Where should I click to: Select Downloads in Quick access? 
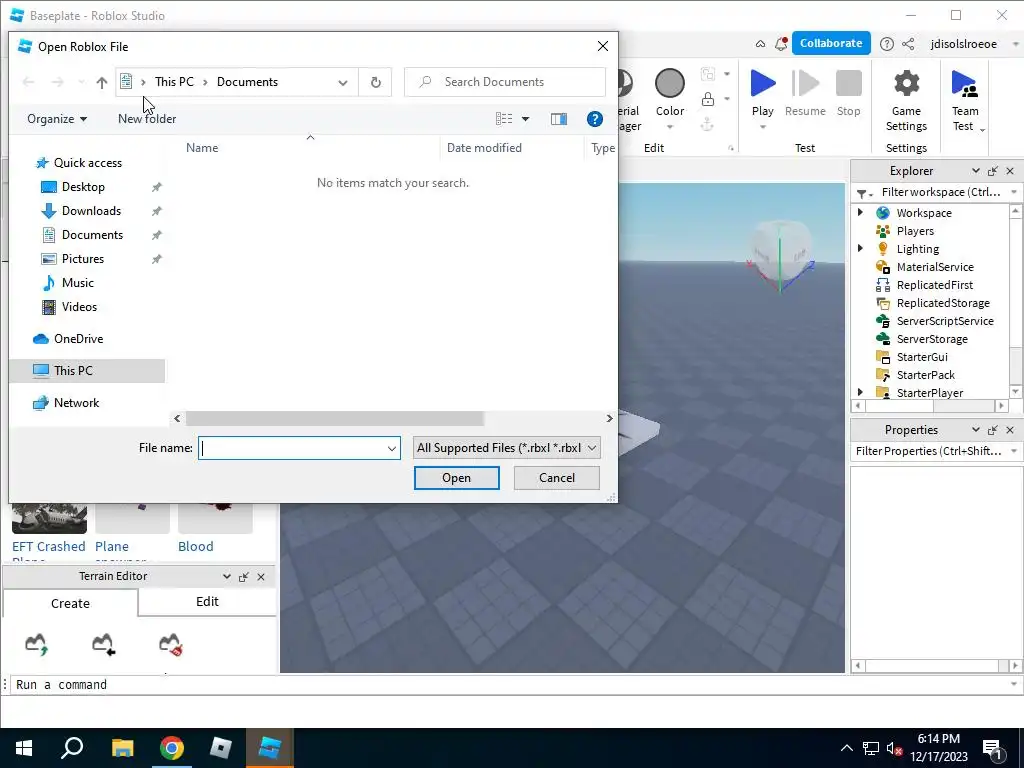(x=91, y=211)
